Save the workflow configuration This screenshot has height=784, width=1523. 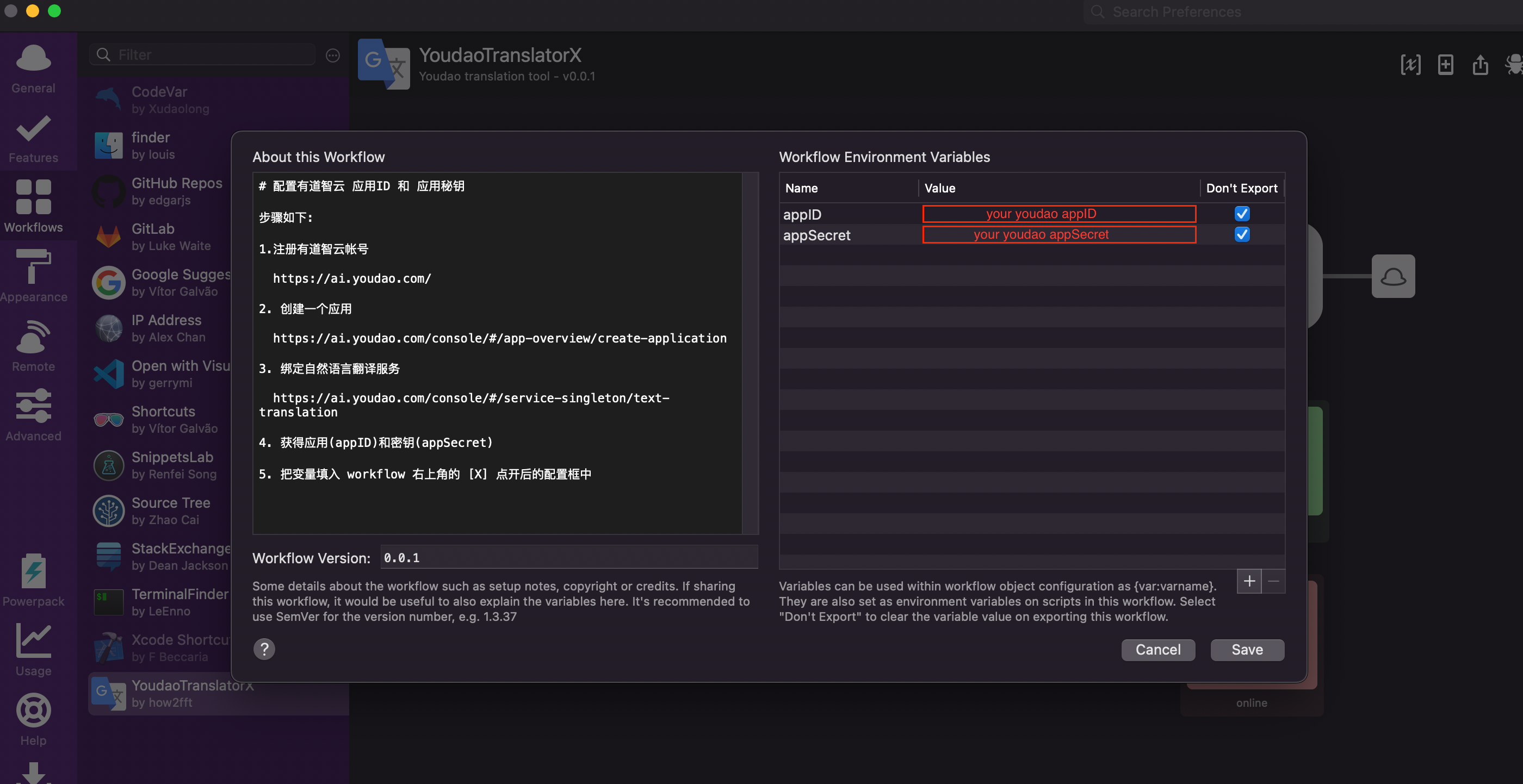point(1247,649)
